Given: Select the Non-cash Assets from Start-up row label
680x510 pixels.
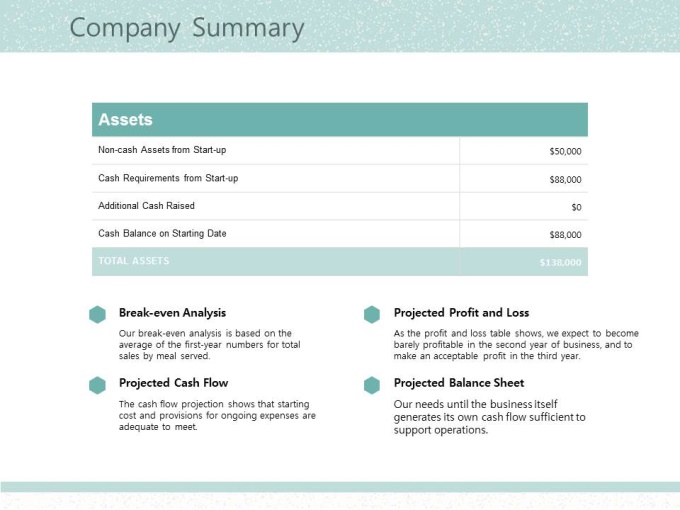Looking at the screenshot, I should click(x=162, y=150).
